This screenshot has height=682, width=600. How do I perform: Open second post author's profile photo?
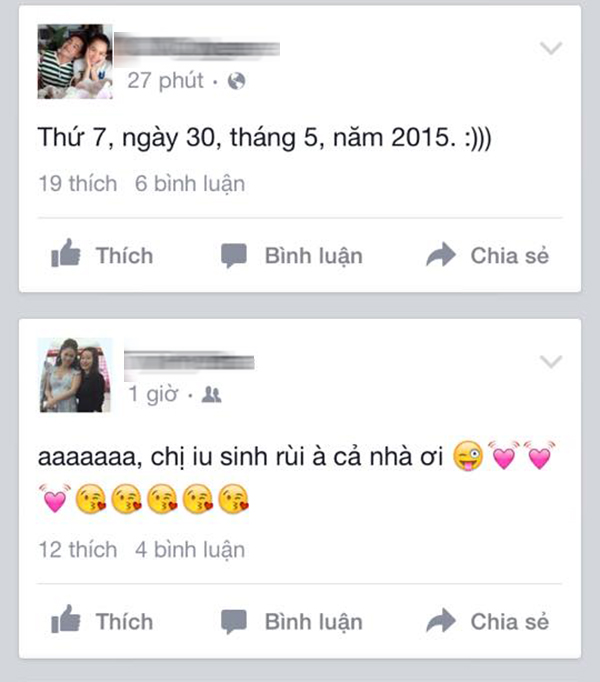(x=75, y=375)
